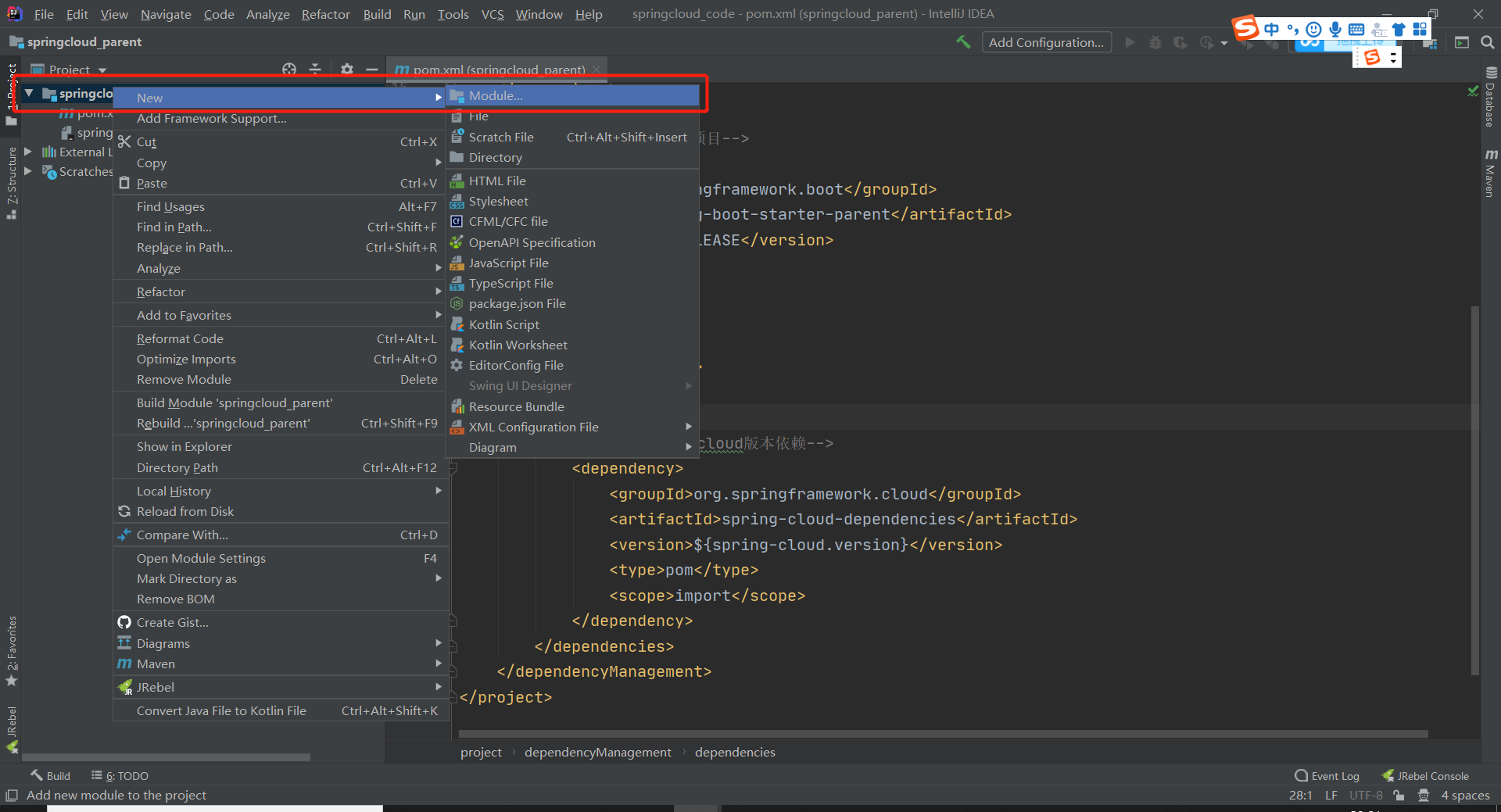Click the read-only lock status icon
Screen dimensions: 1501x812
pos(1399,795)
